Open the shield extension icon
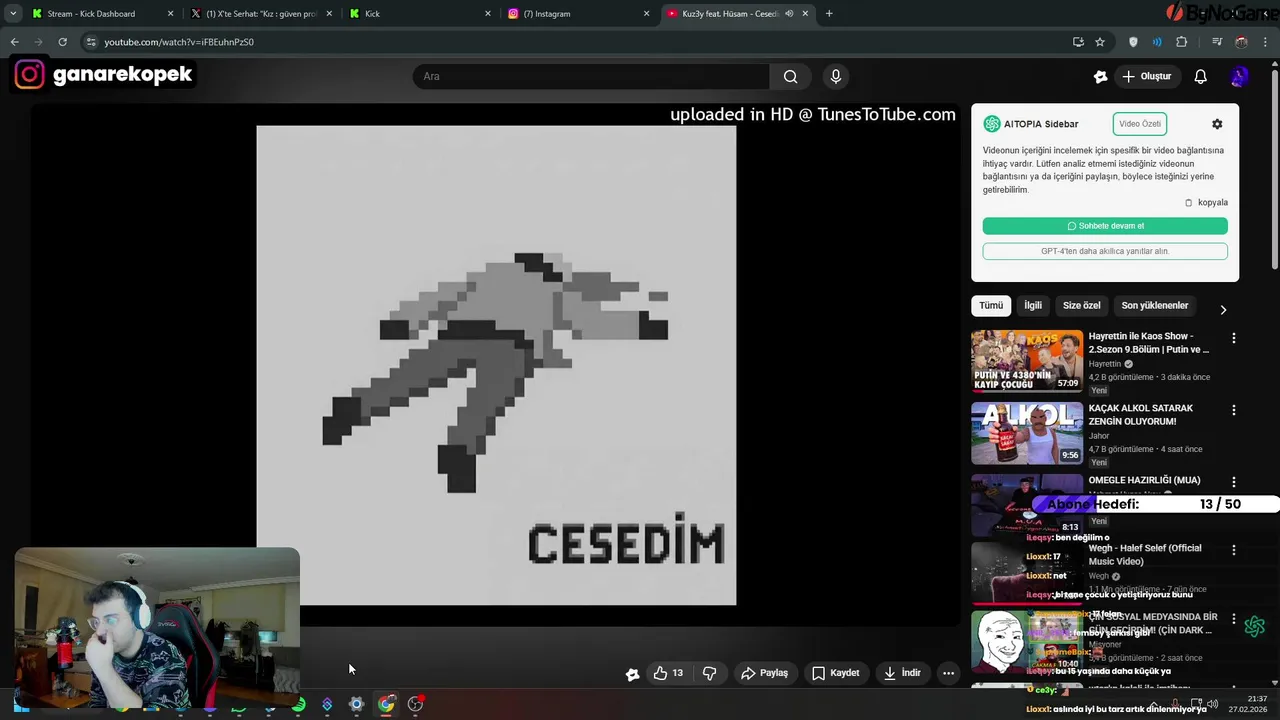This screenshot has width=1280, height=720. pyautogui.click(x=1133, y=42)
